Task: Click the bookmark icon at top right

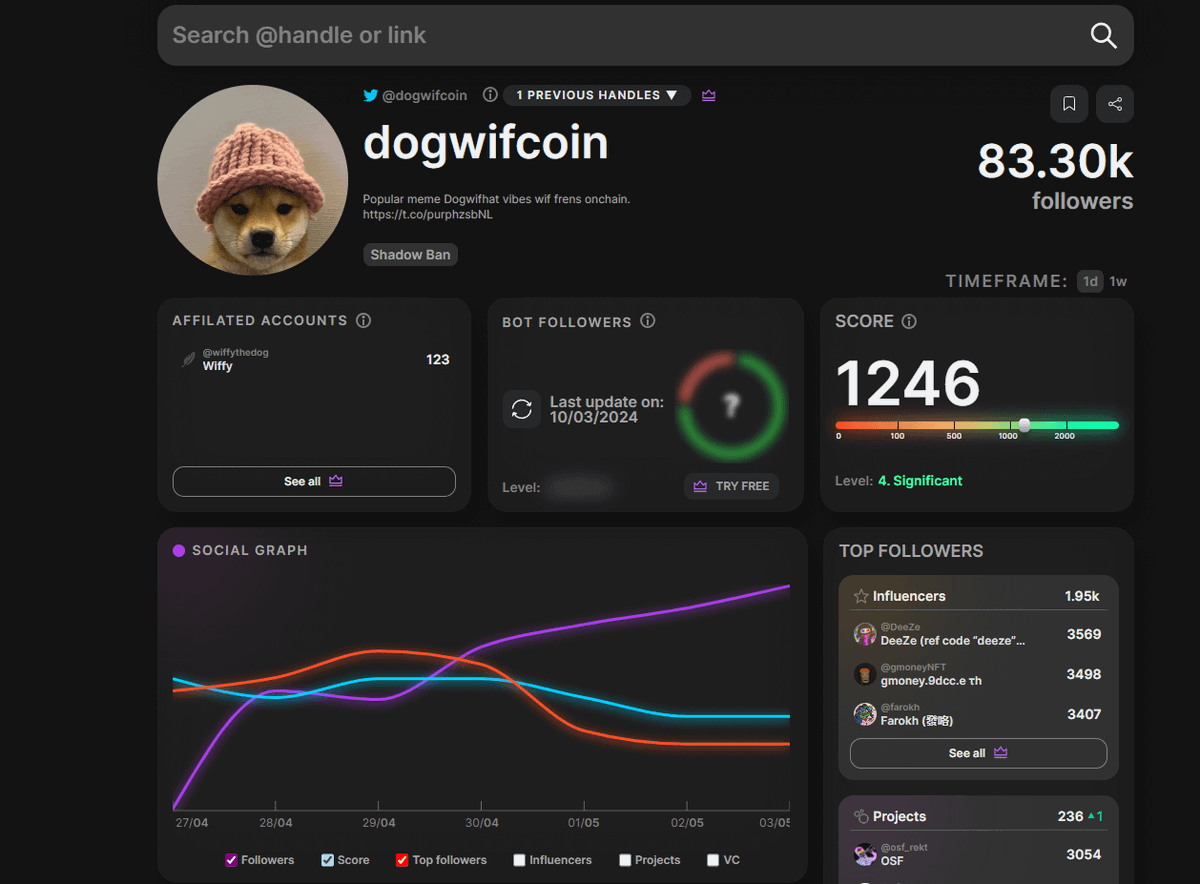Action: coord(1068,104)
